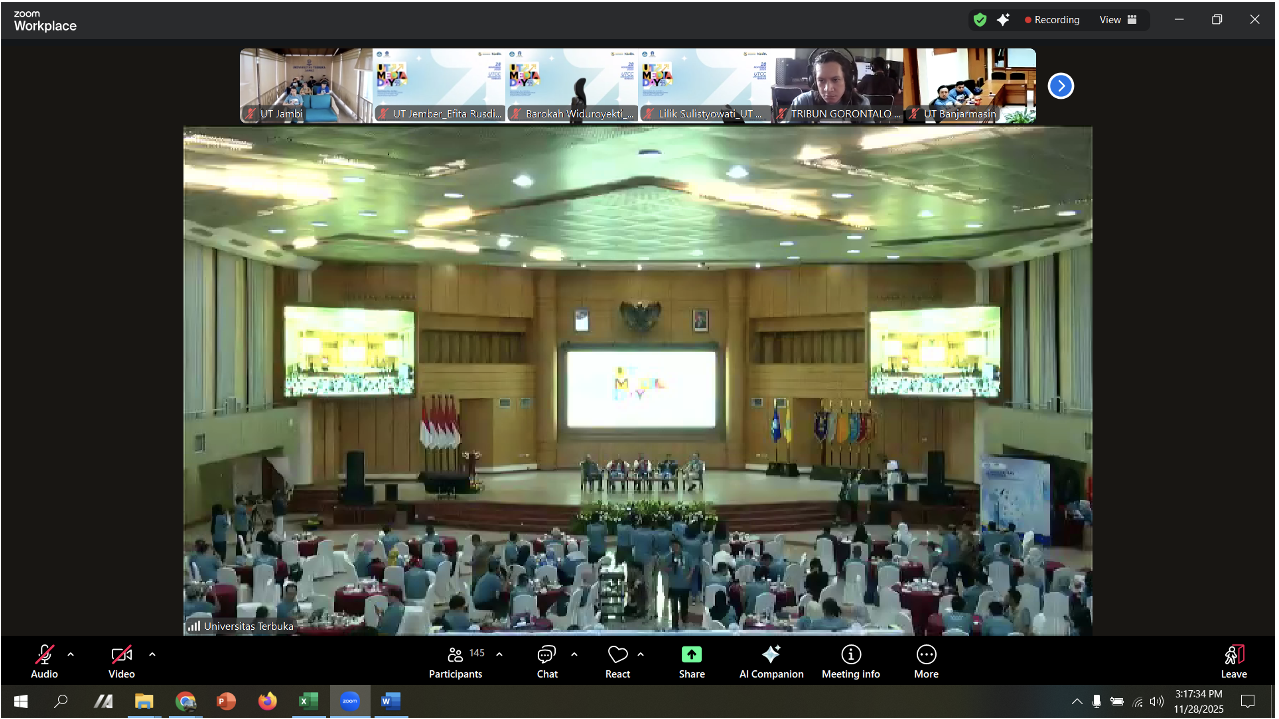Show next participants with the right arrow
This screenshot has height=719, width=1279.
pos(1060,86)
